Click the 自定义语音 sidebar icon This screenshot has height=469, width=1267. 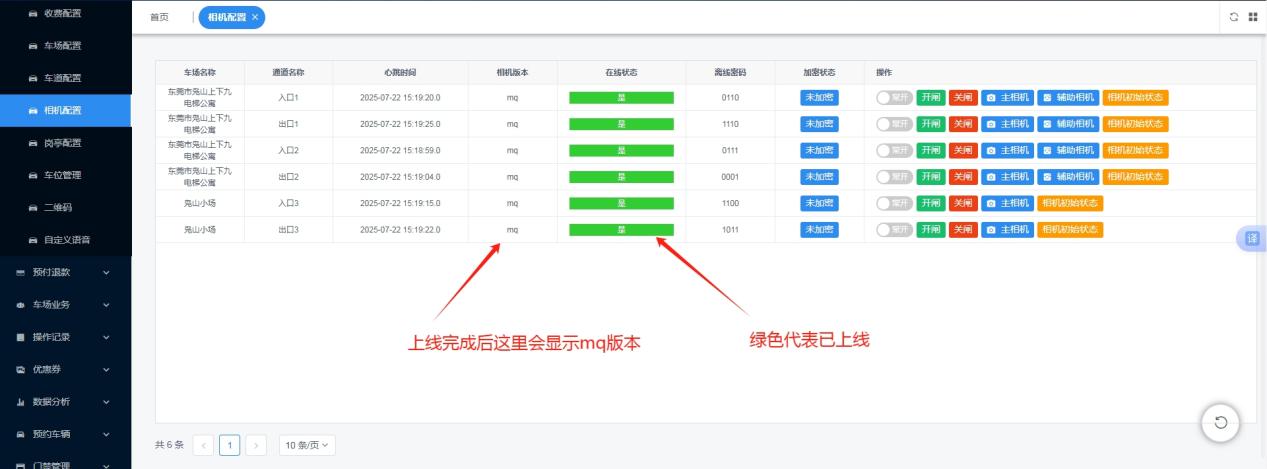[x=33, y=240]
